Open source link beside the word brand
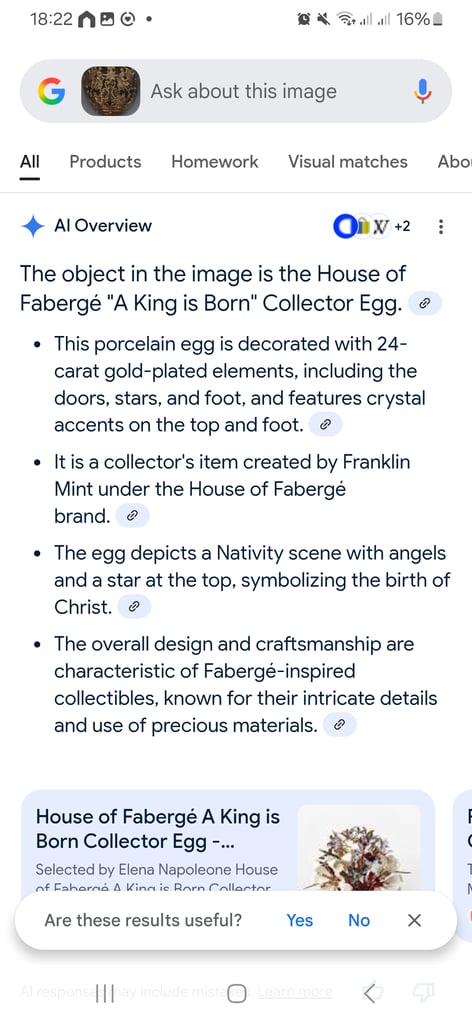The height and width of the screenshot is (1024, 472). 133,516
